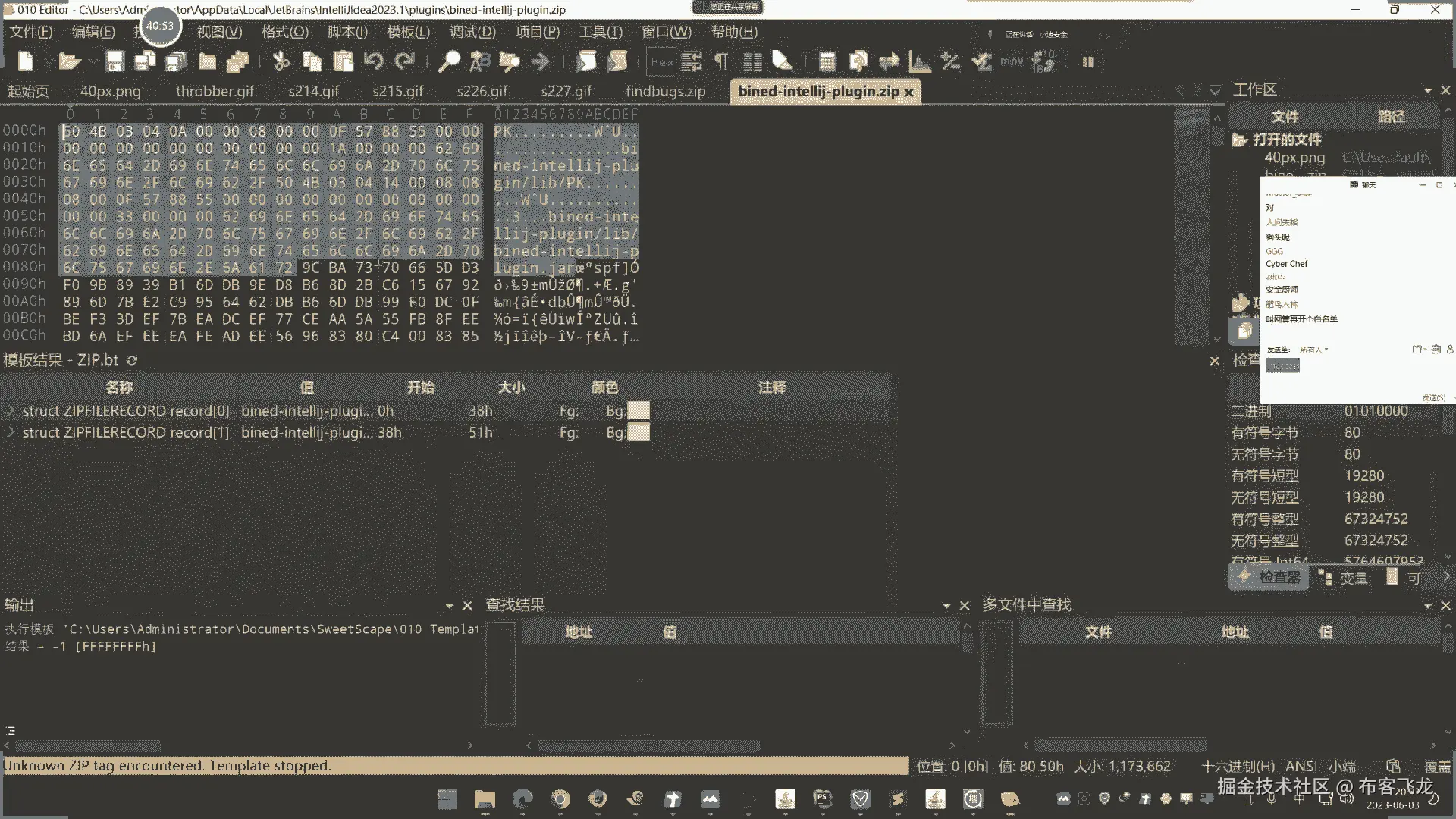The height and width of the screenshot is (819, 1456).
Task: Click the Find magnifier icon in toolbar
Action: (x=448, y=61)
